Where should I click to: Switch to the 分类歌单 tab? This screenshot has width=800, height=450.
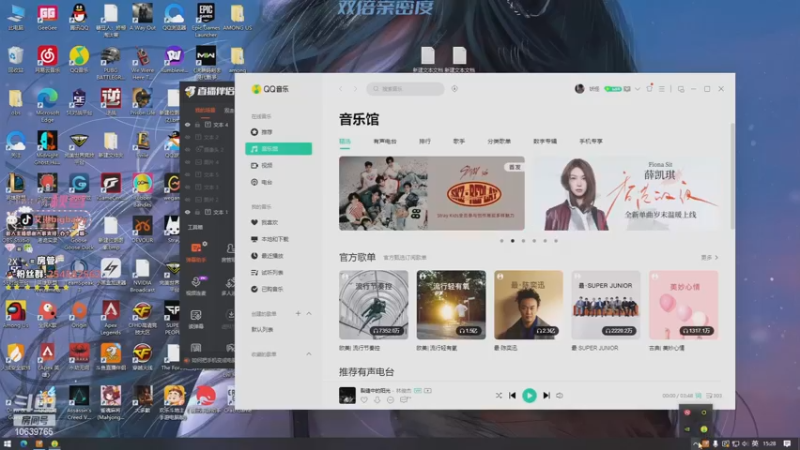(x=499, y=141)
